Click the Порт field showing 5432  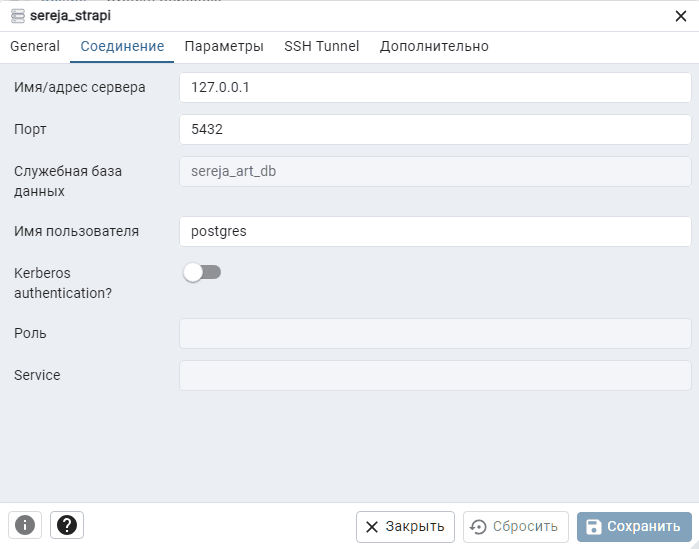coord(435,129)
